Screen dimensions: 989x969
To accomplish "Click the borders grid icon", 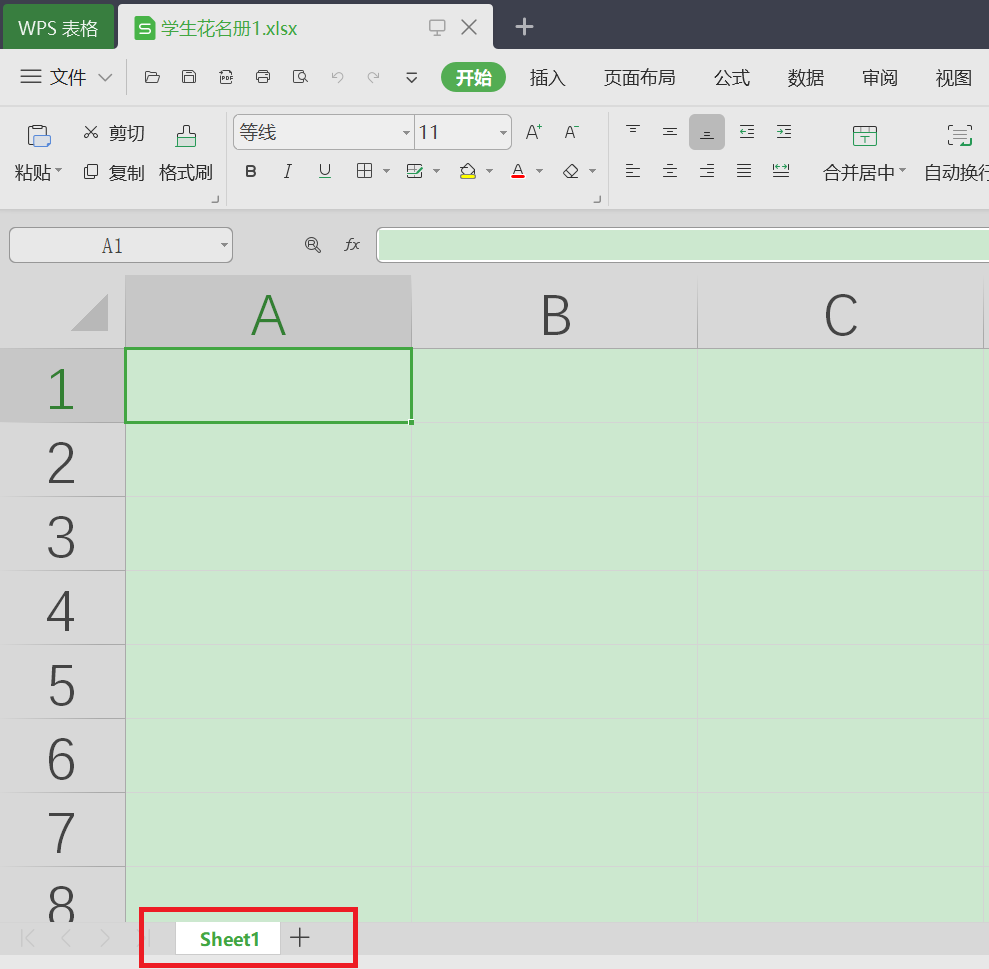I will (x=365, y=170).
